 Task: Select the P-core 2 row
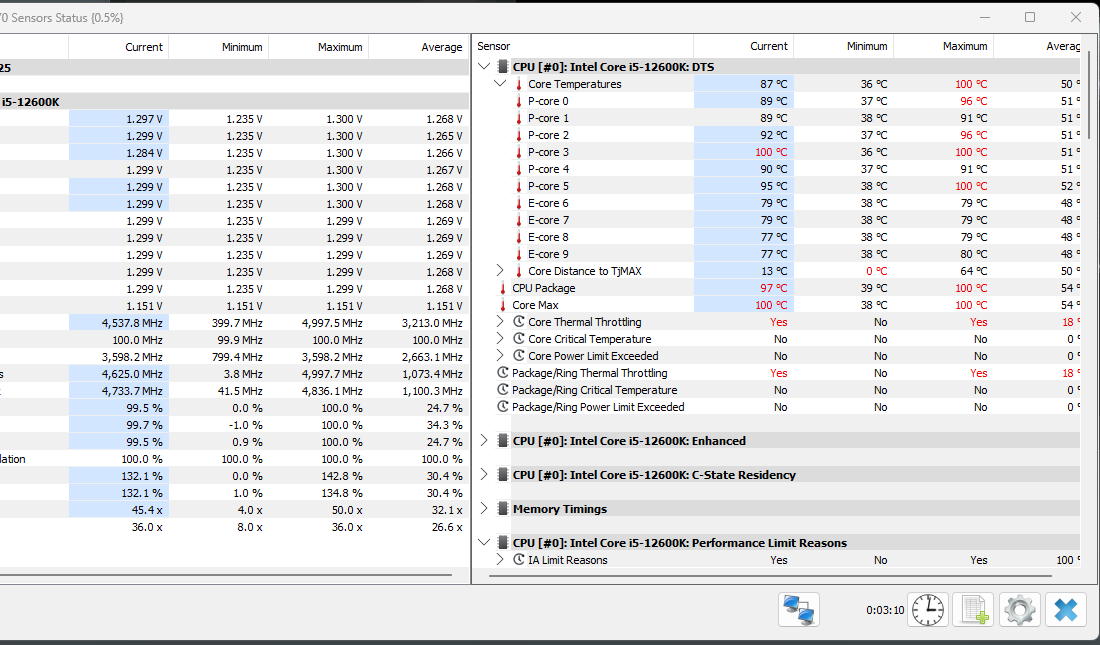click(777, 135)
